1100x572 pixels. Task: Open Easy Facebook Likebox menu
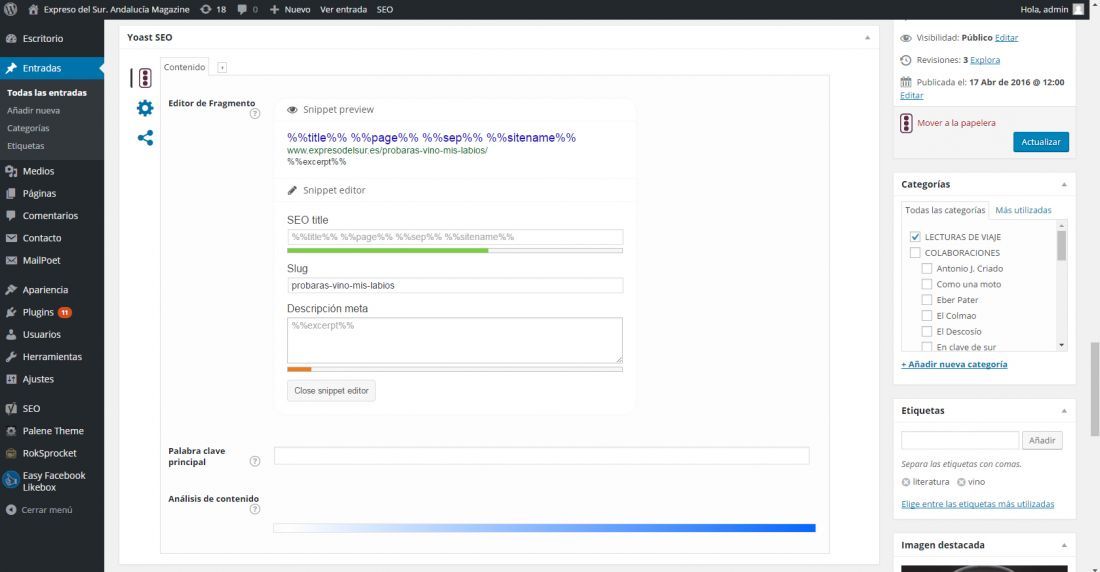pos(52,481)
